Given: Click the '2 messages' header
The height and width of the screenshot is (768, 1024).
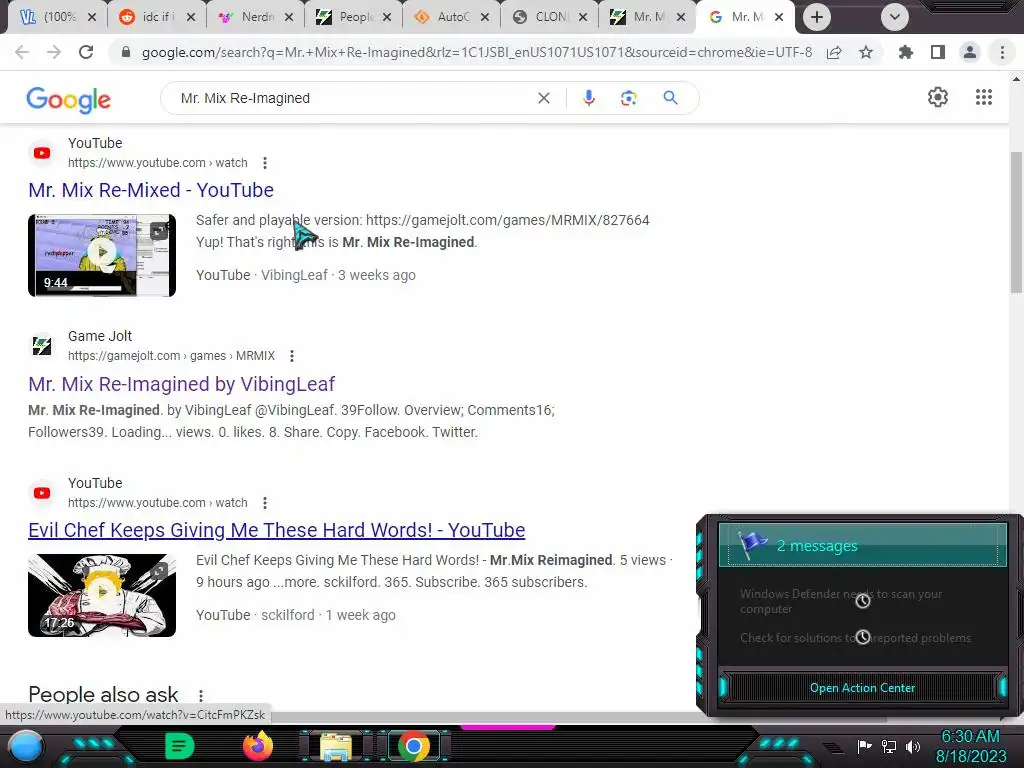Looking at the screenshot, I should pos(862,545).
